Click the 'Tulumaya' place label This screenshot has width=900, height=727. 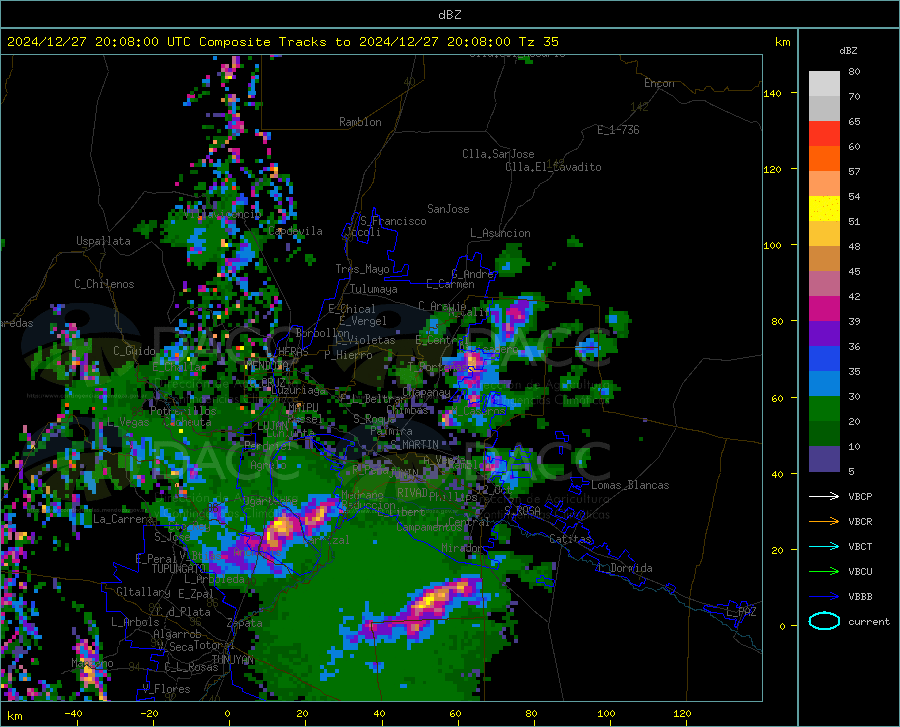373,289
